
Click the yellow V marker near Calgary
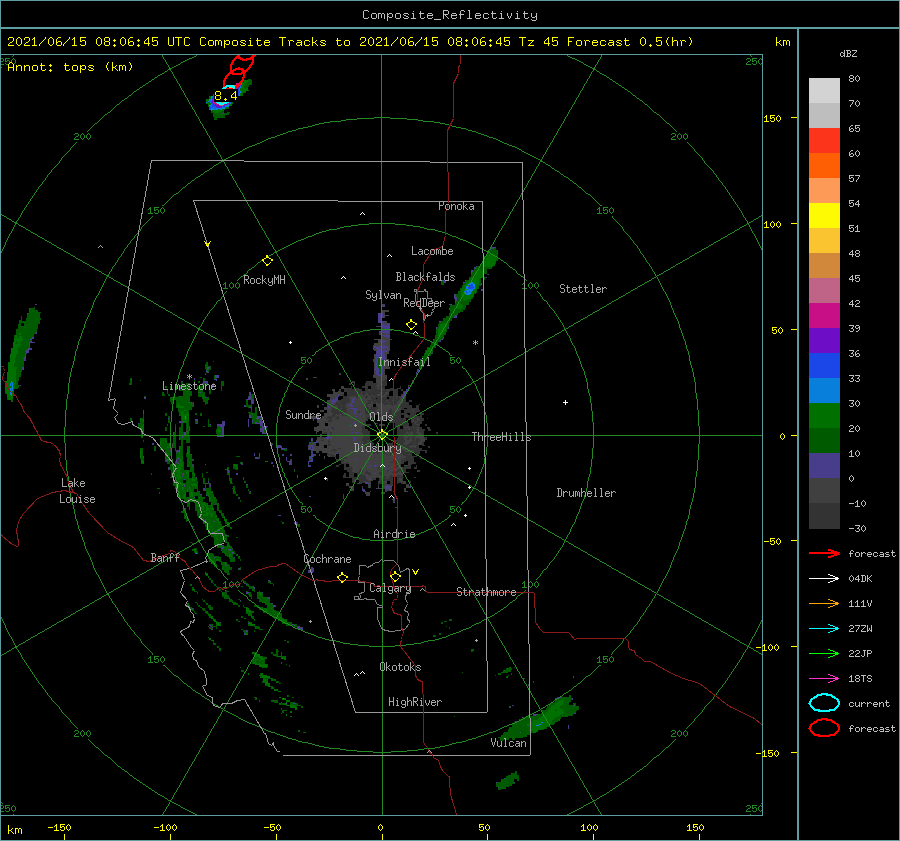pos(416,572)
